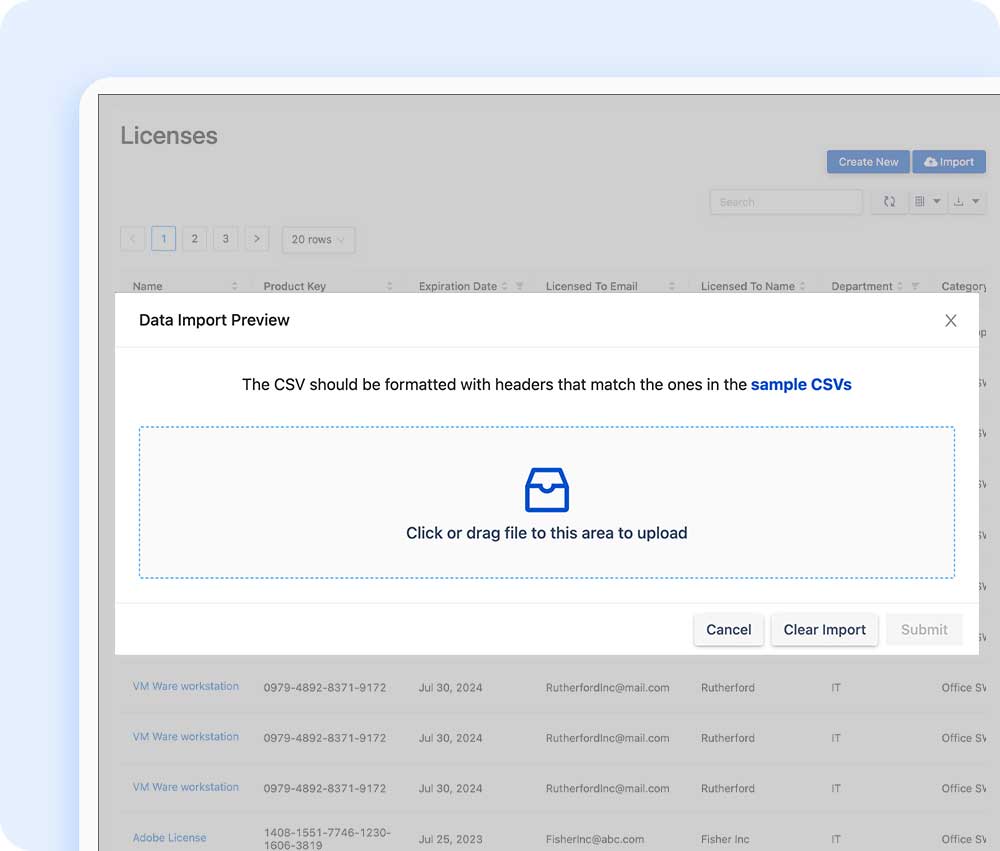The image size is (1000, 851).
Task: Go to the previous page of licenses
Action: tap(133, 239)
